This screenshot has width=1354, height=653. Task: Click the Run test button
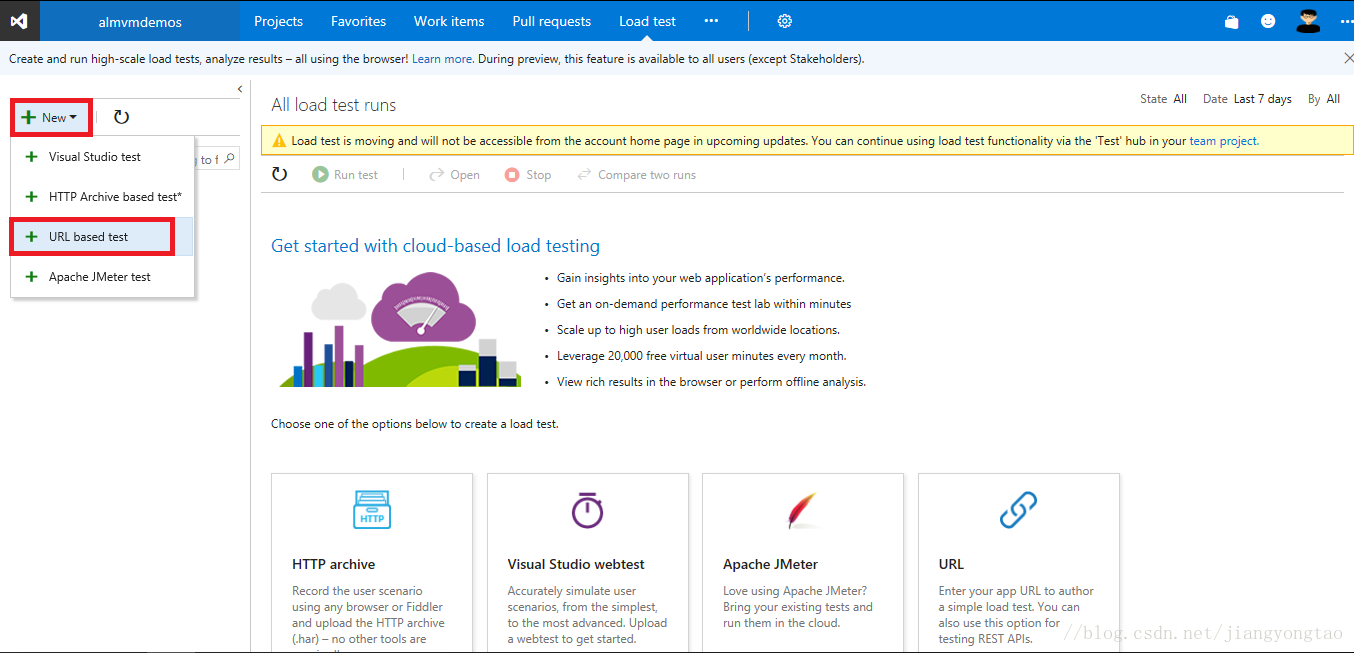[x=345, y=174]
